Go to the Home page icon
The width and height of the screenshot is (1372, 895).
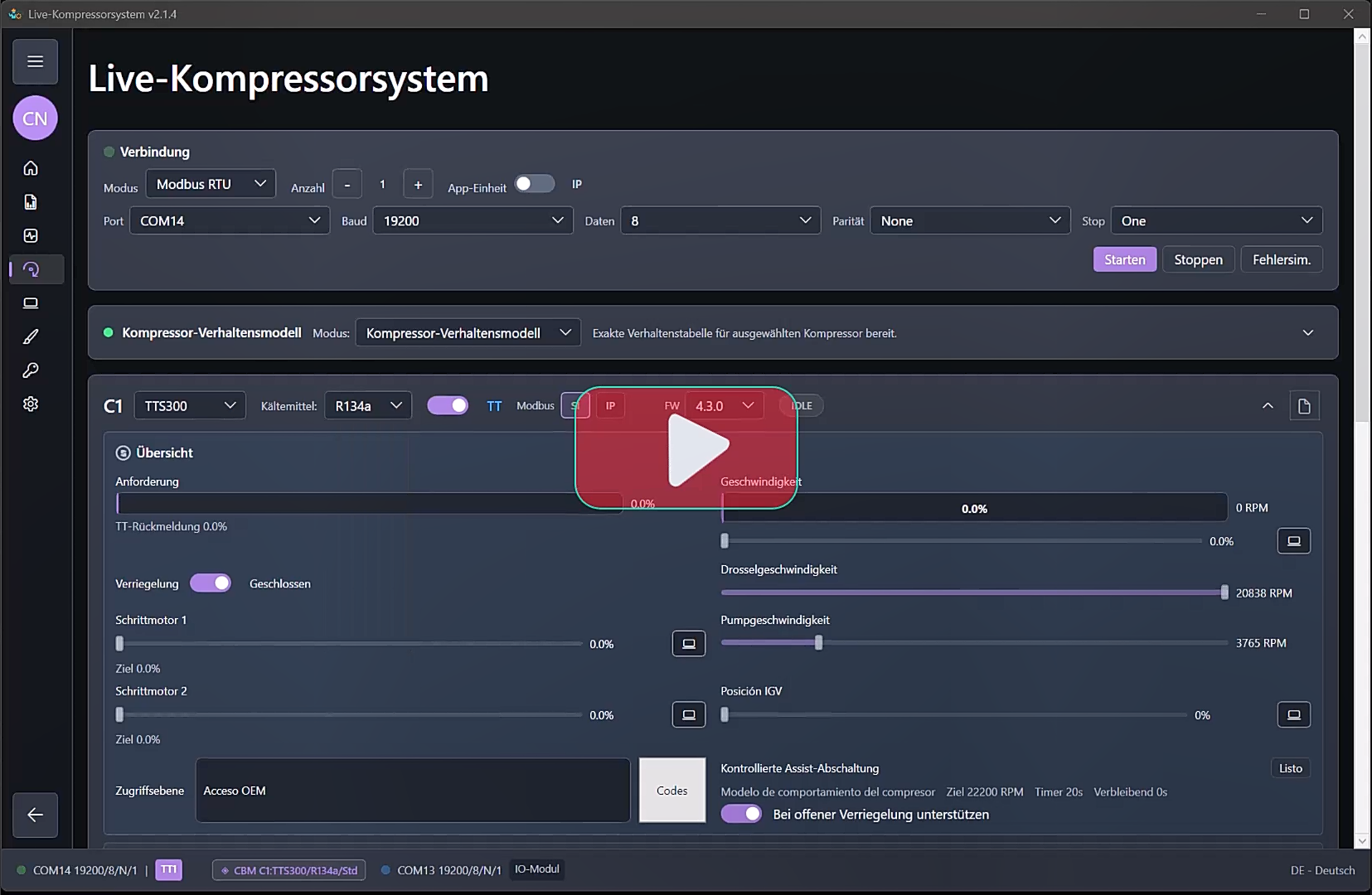coord(31,168)
